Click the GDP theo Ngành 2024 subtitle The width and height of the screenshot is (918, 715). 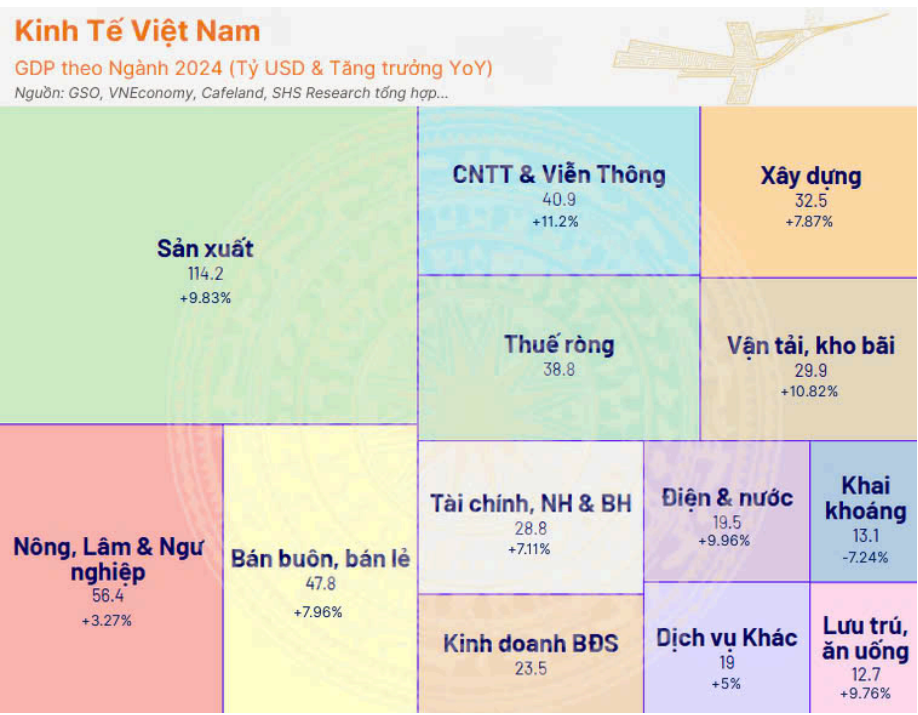pyautogui.click(x=253, y=69)
